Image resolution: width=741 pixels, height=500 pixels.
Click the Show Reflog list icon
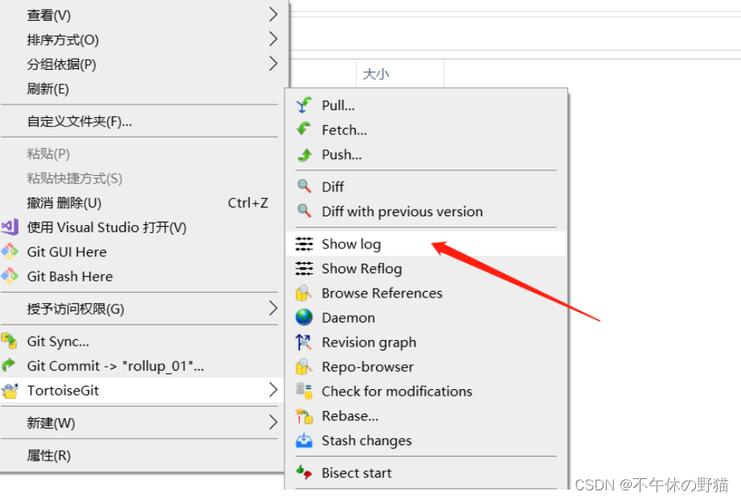pos(304,268)
